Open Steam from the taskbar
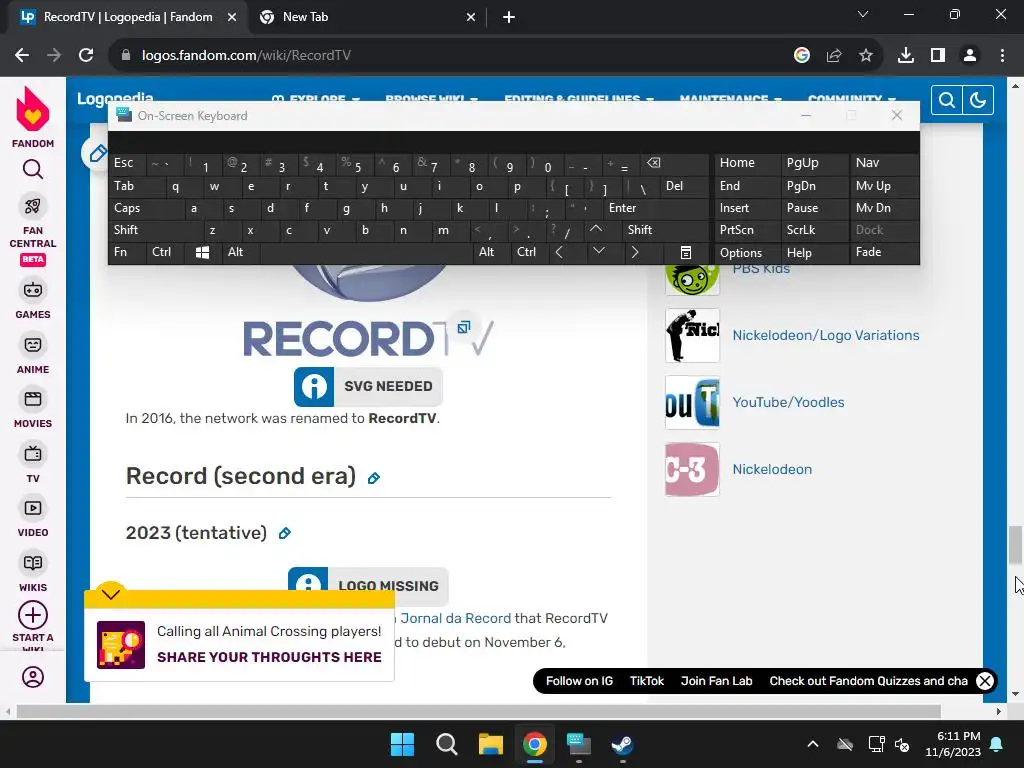The image size is (1024, 768). [622, 744]
